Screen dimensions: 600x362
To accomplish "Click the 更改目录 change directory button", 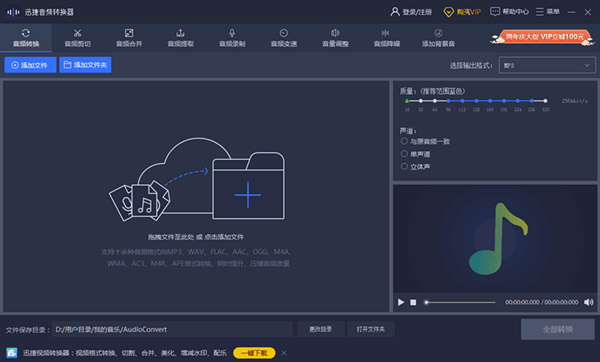I will pos(321,329).
